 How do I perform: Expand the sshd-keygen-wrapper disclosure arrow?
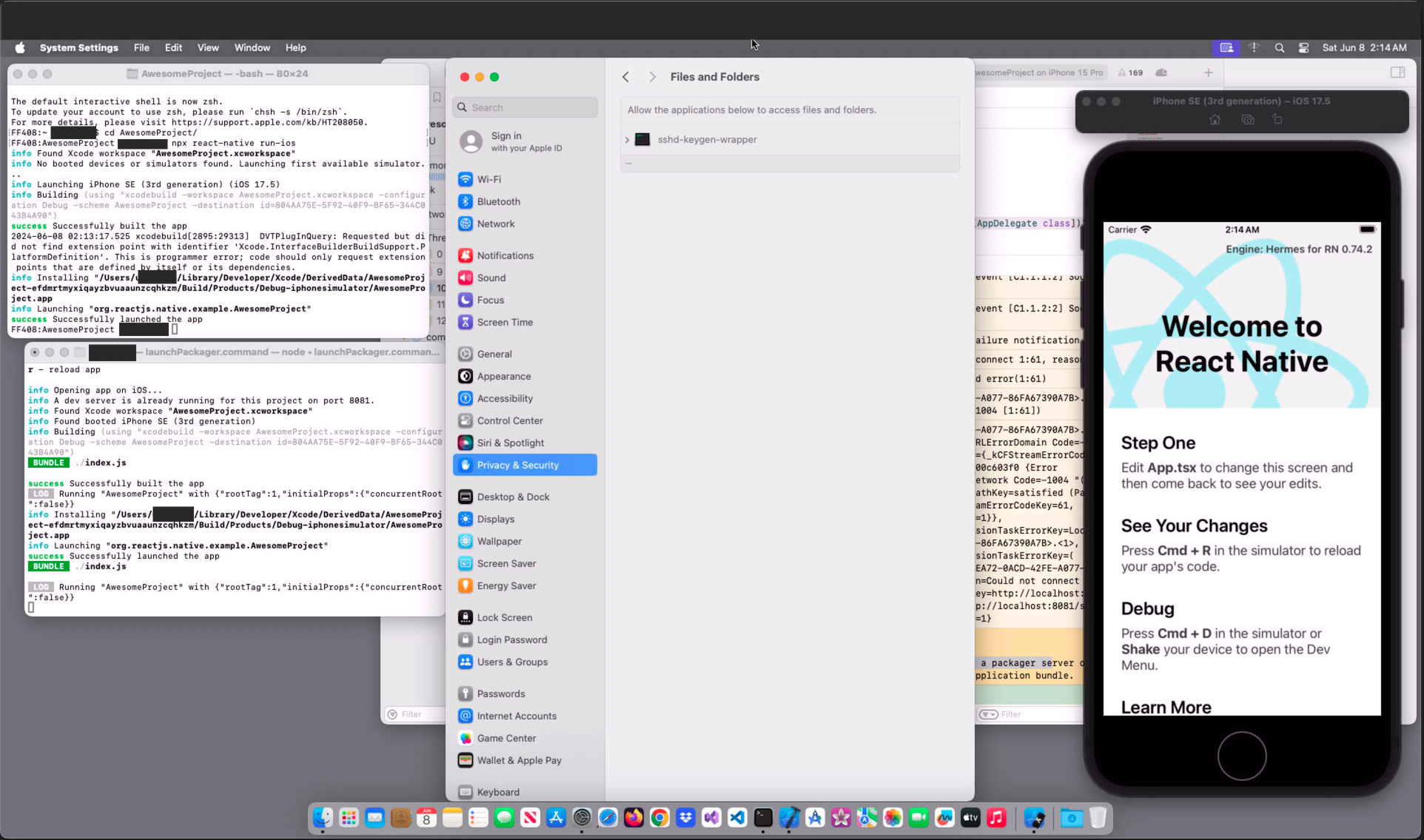coord(627,140)
